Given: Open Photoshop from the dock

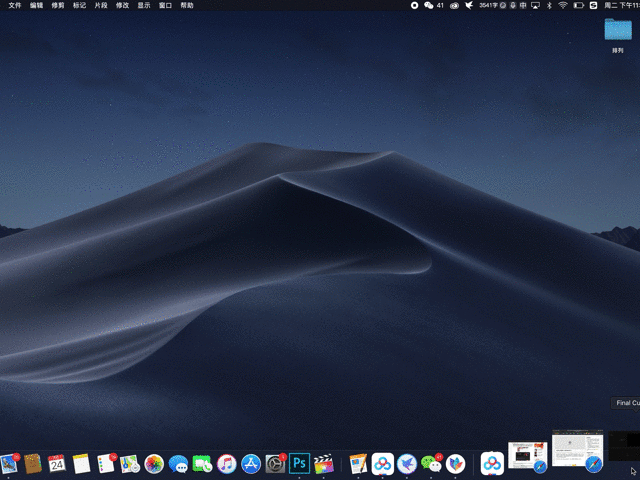Looking at the screenshot, I should pyautogui.click(x=298, y=464).
